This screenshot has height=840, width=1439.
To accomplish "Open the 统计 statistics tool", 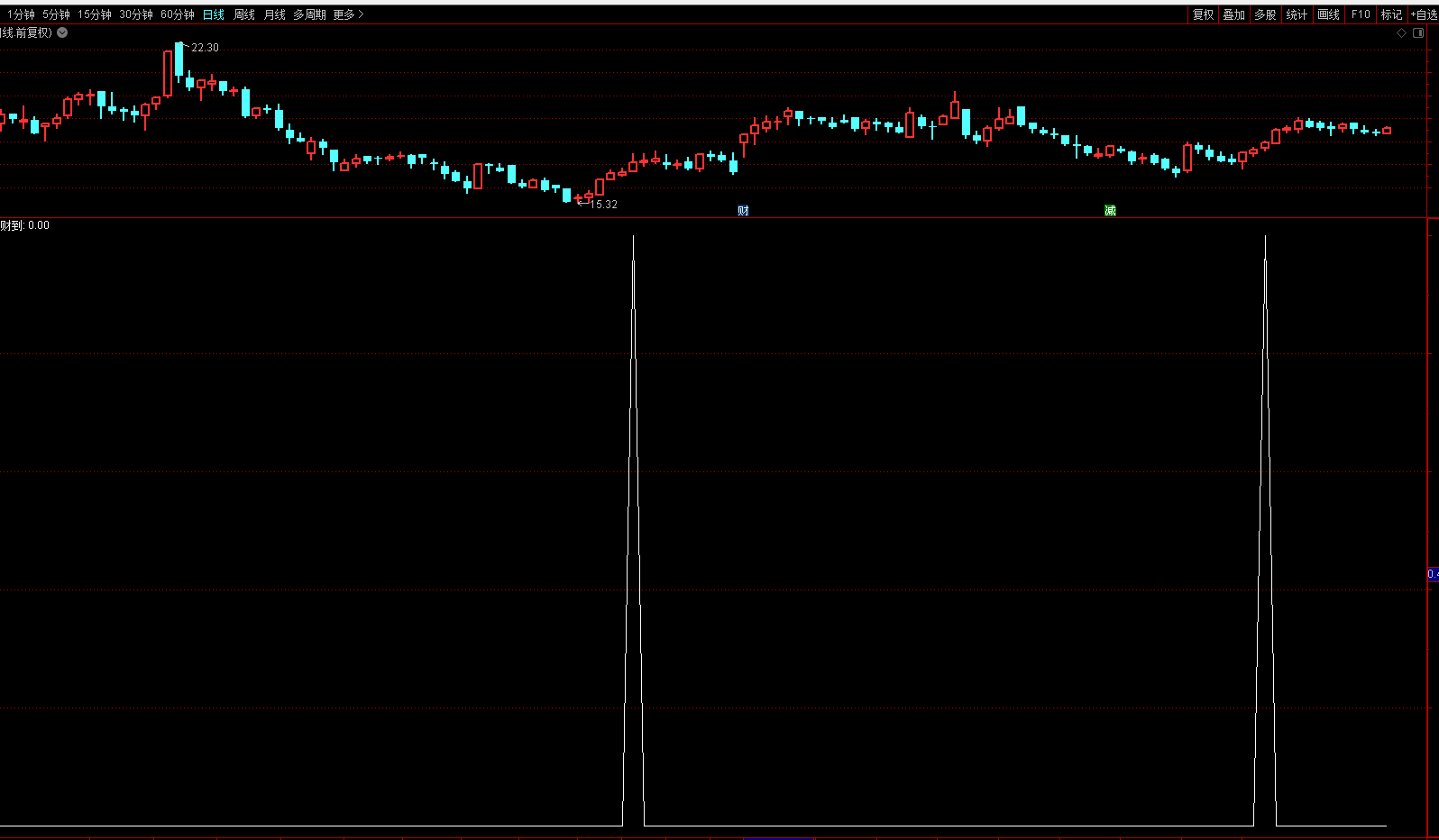I will click(1297, 14).
